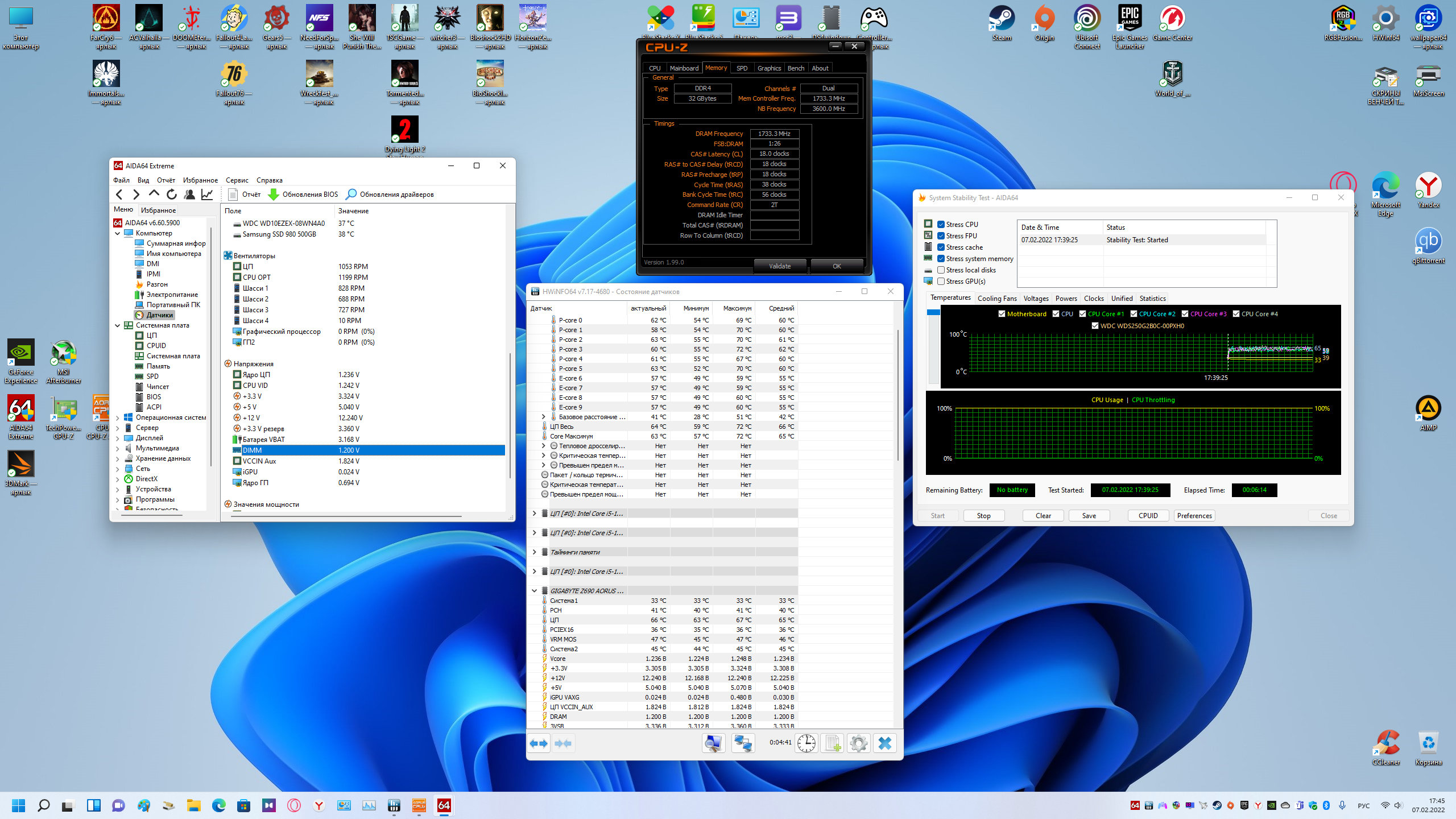
Task: Click HWiNFO blue X close-sensors icon
Action: pos(884,743)
